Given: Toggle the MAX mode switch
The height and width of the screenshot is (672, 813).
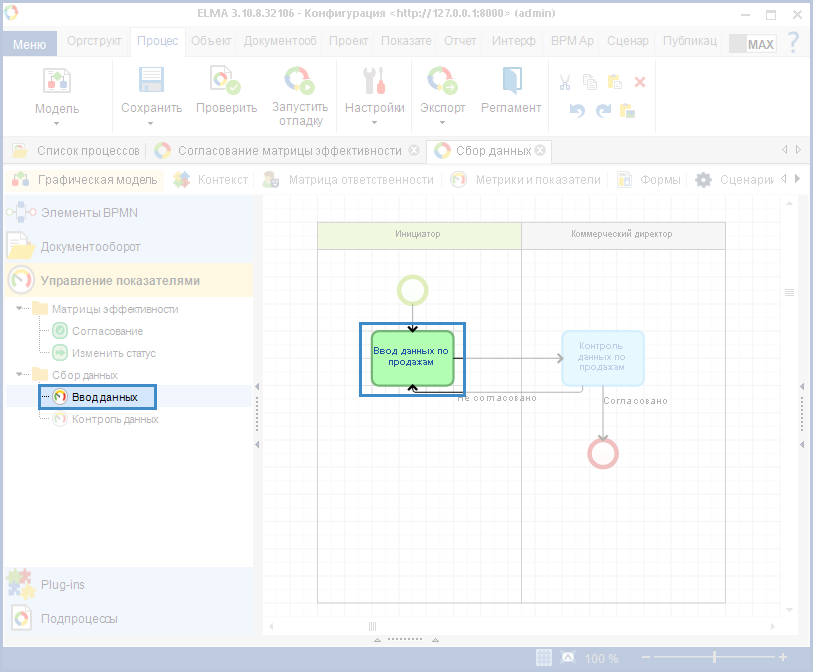Looking at the screenshot, I should click(752, 44).
